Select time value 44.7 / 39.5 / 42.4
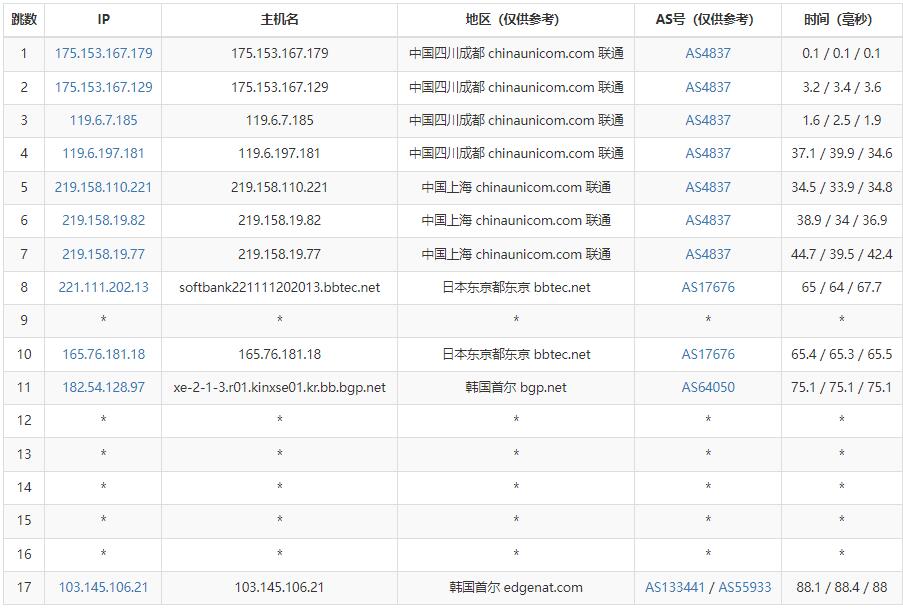The image size is (903, 611). click(841, 254)
